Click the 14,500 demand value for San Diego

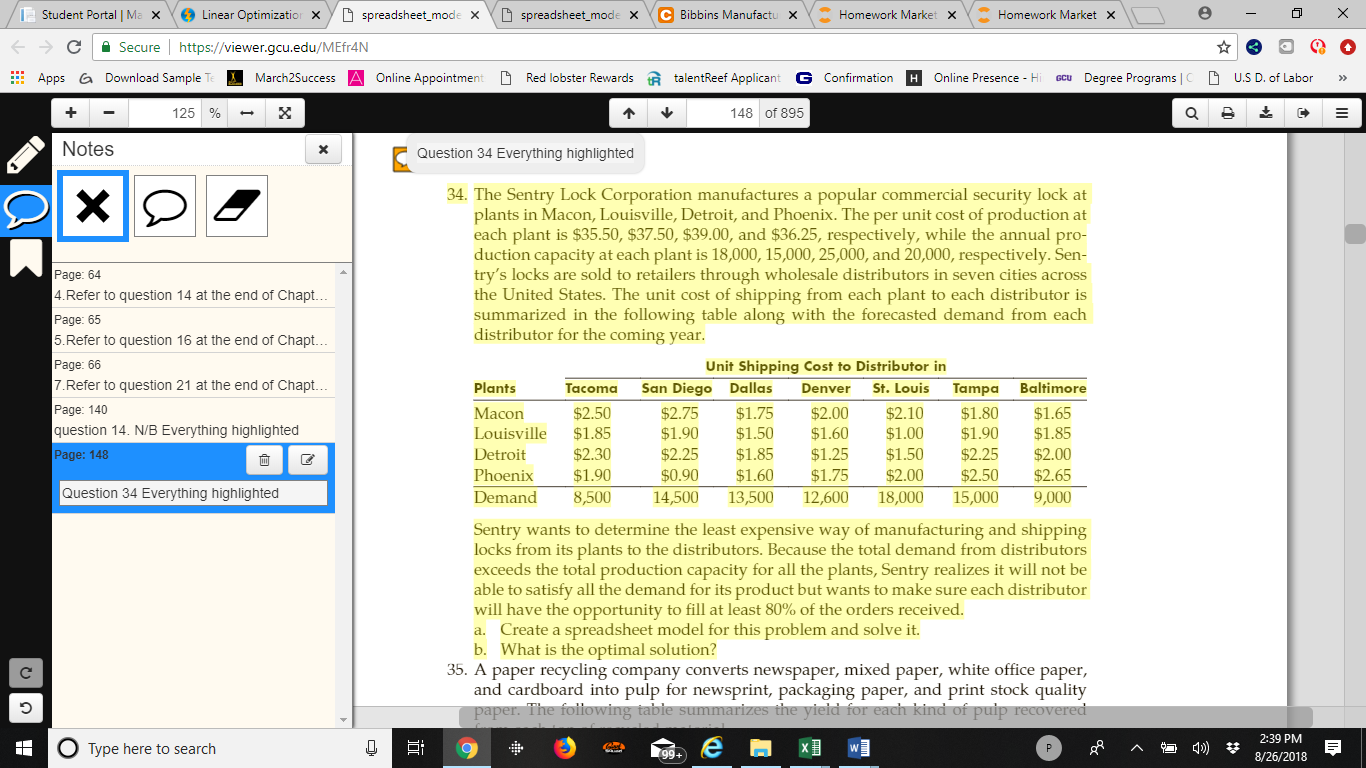tap(676, 497)
